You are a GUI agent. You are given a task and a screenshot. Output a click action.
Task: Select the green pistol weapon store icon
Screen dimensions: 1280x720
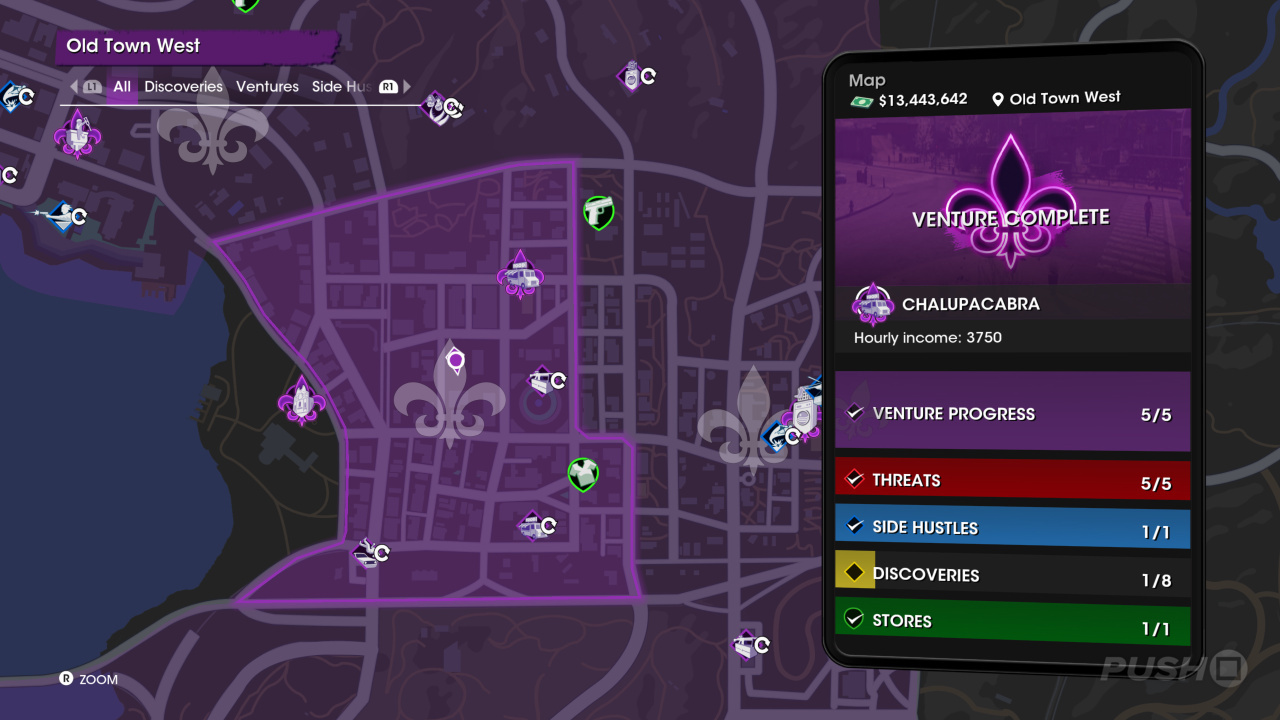598,212
